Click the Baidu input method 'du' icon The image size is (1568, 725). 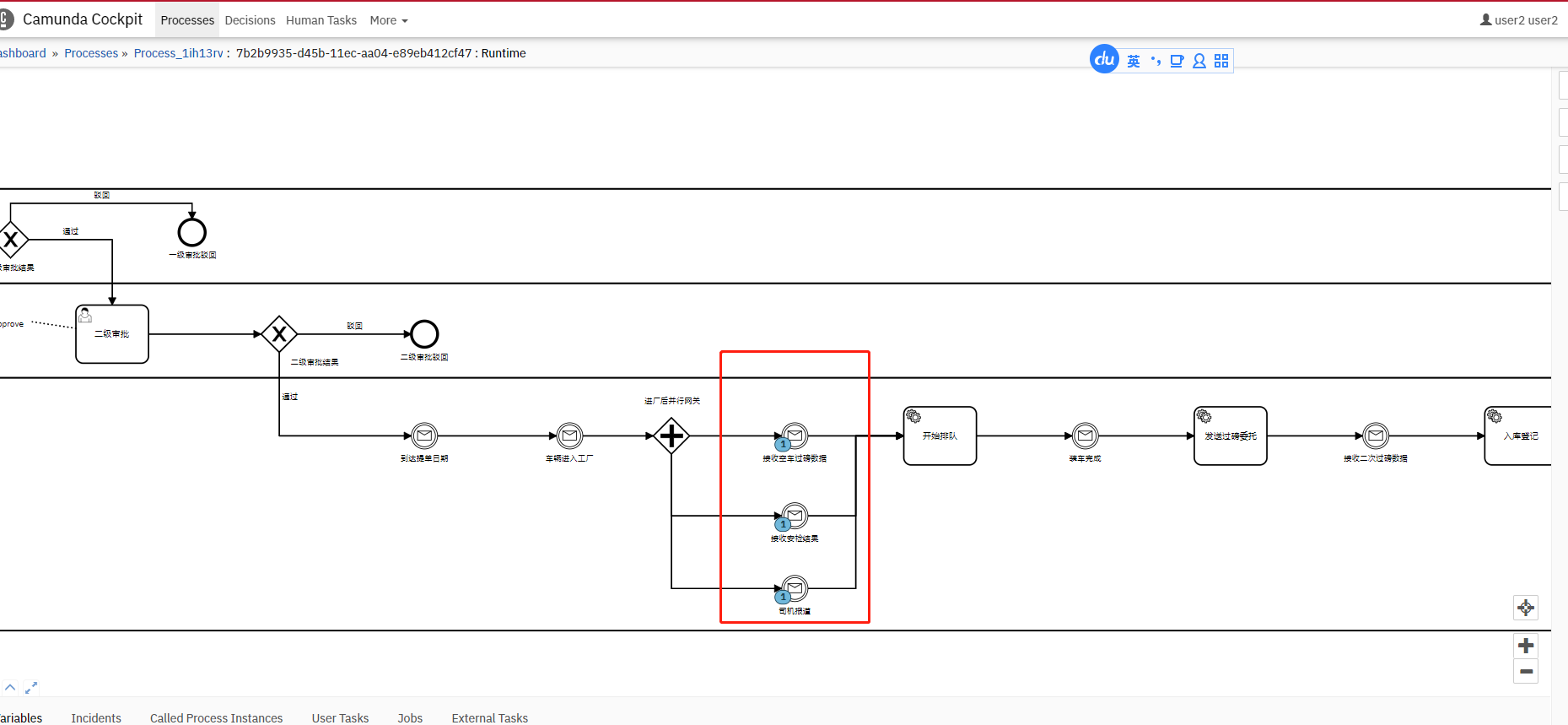coord(1104,59)
